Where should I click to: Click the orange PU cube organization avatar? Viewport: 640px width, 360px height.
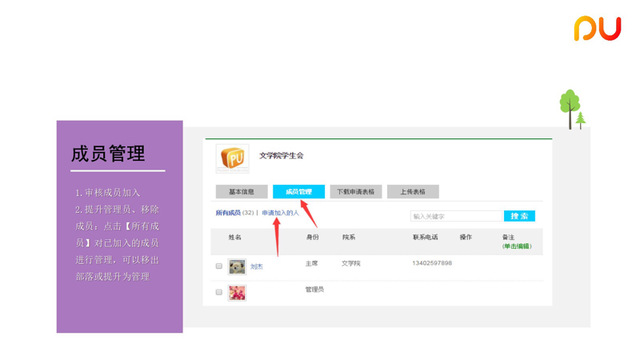coord(232,158)
